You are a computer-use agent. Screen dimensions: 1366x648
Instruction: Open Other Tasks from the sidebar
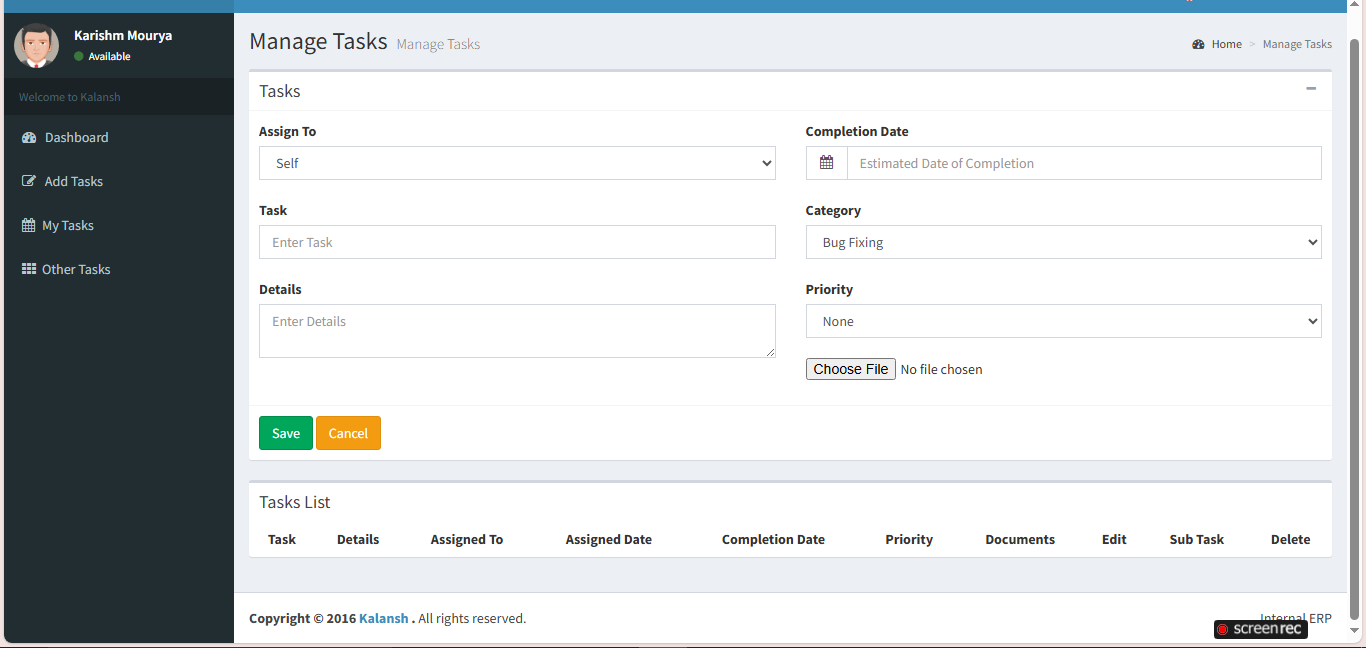coord(119,269)
